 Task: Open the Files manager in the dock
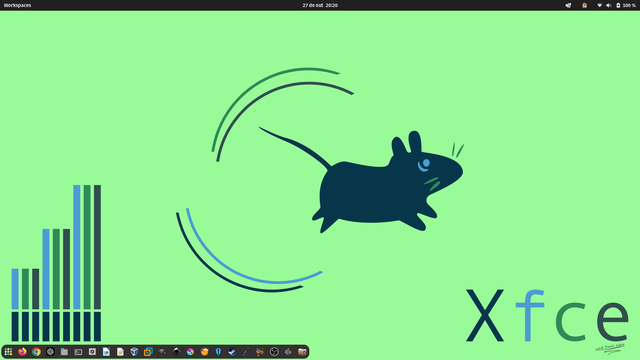point(64,351)
